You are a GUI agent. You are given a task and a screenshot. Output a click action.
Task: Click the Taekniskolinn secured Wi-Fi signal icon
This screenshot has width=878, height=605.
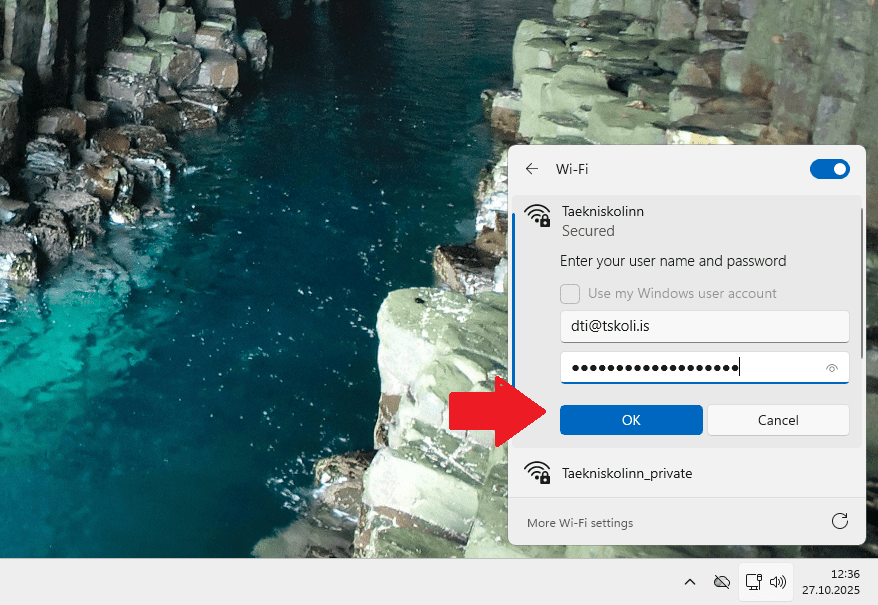pyautogui.click(x=538, y=216)
